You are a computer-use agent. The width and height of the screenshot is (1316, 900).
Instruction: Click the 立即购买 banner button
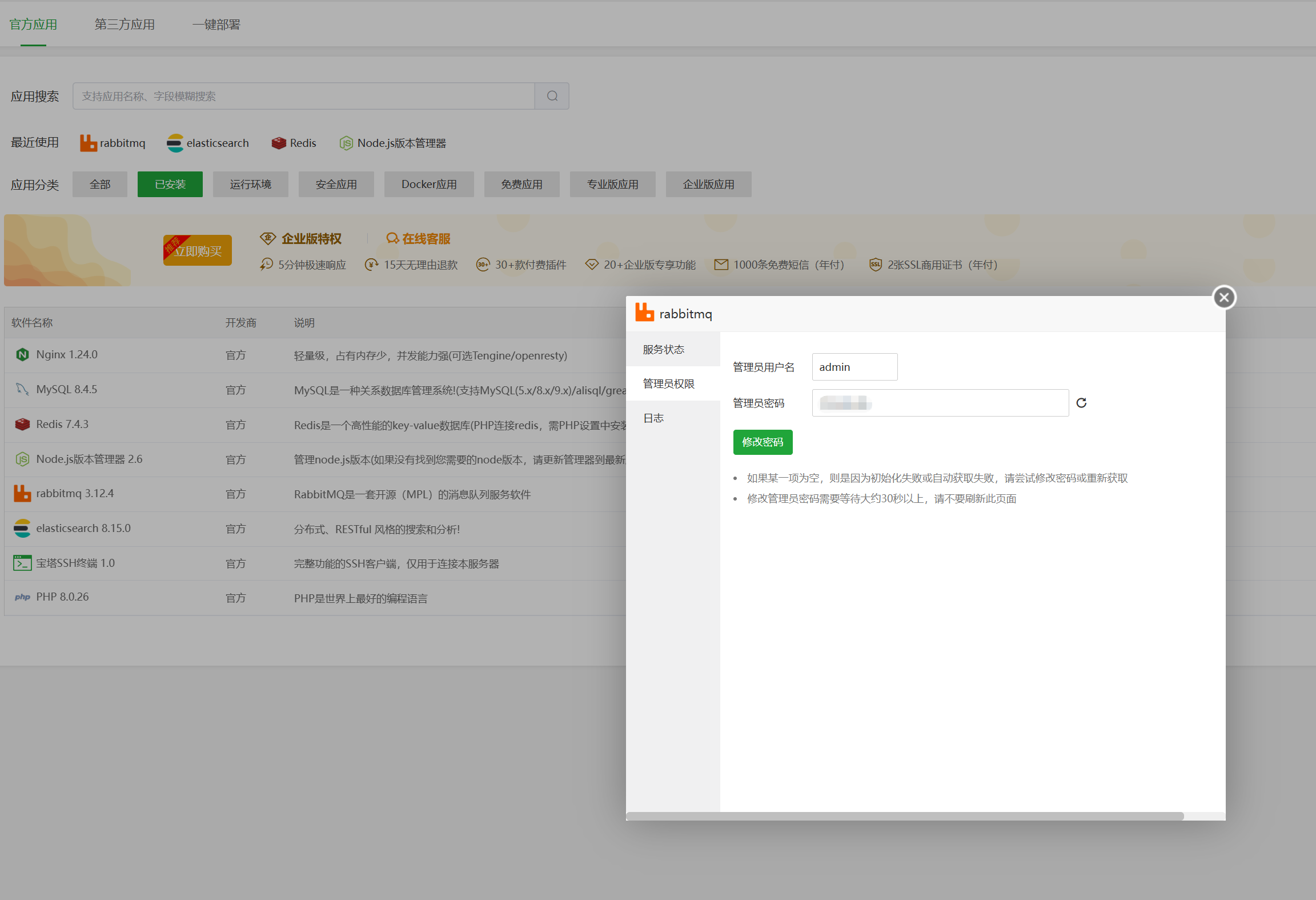(198, 250)
